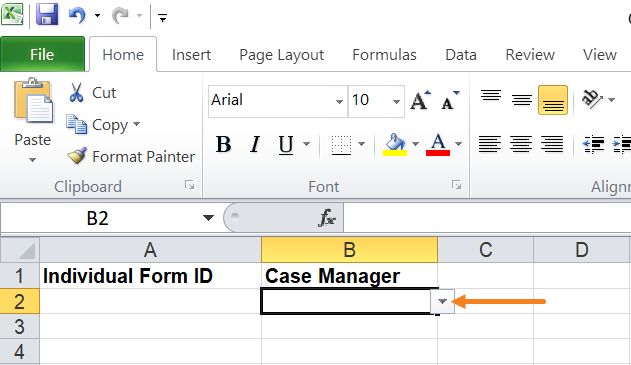Cut the selection with scissors icon

[93, 93]
